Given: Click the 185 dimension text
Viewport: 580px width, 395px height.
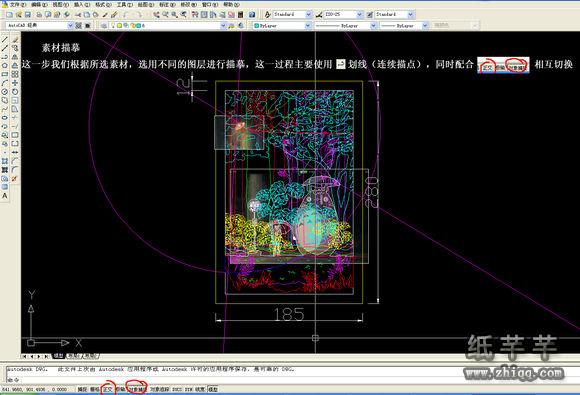Looking at the screenshot, I should [289, 314].
